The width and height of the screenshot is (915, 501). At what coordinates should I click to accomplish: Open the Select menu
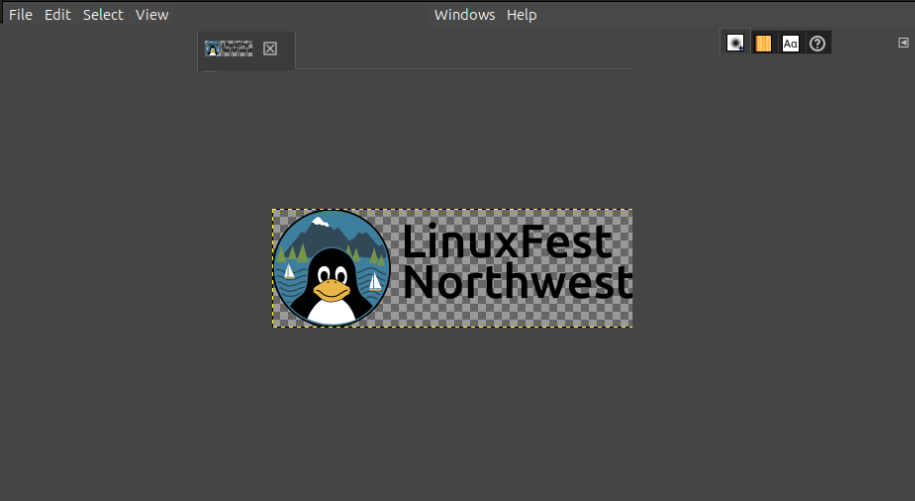coord(103,15)
